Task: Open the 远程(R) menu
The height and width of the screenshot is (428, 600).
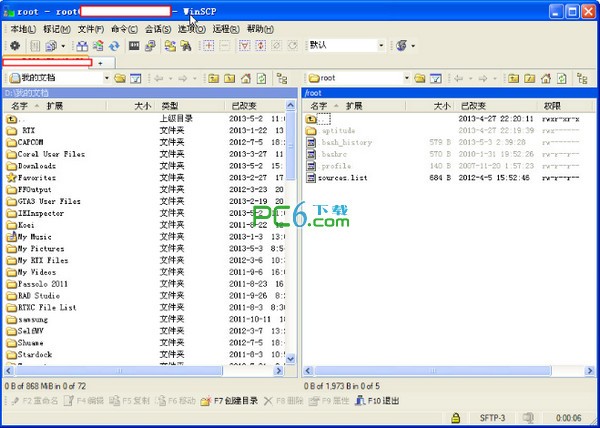Action: 226,29
